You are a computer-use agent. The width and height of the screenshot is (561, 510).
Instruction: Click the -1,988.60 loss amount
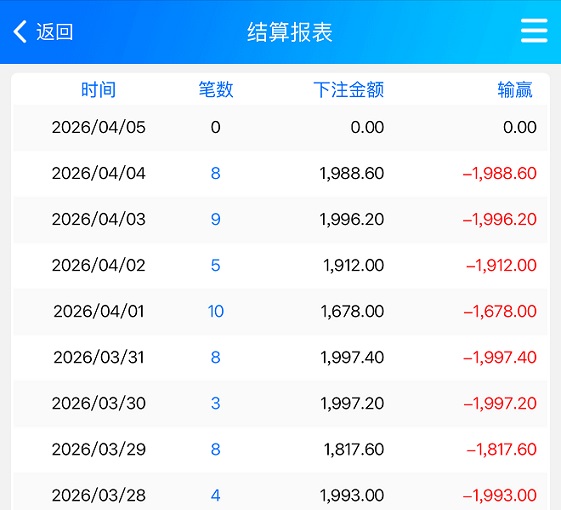click(500, 173)
